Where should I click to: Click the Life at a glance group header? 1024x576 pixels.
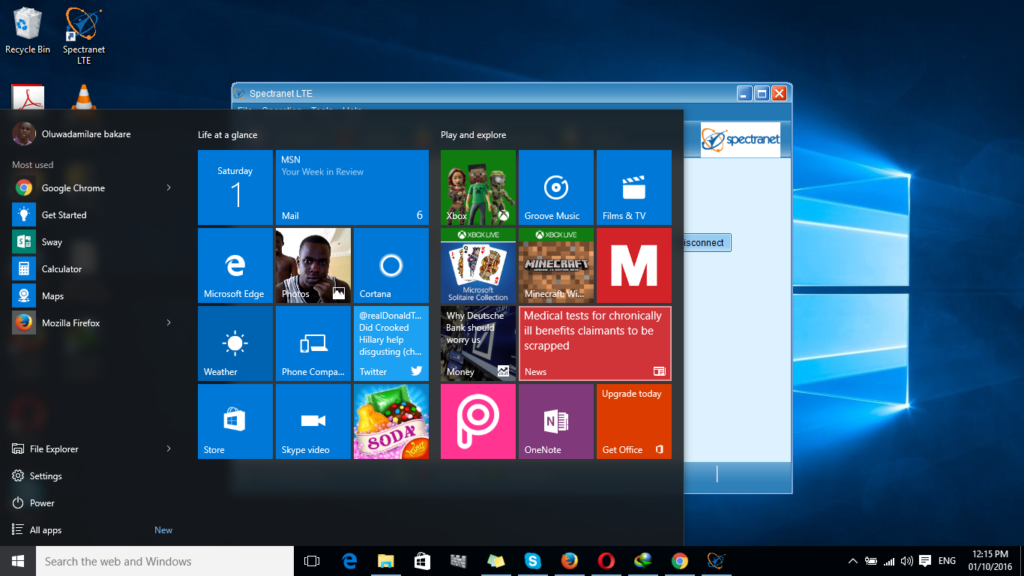[227, 135]
